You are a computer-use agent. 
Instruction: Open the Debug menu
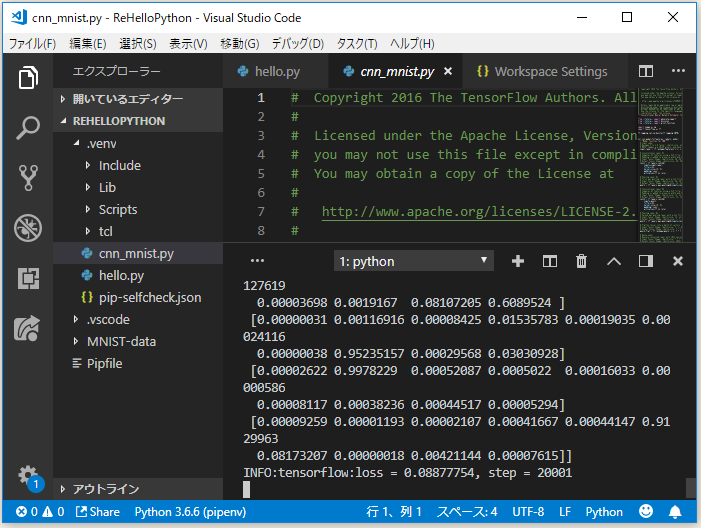[297, 44]
